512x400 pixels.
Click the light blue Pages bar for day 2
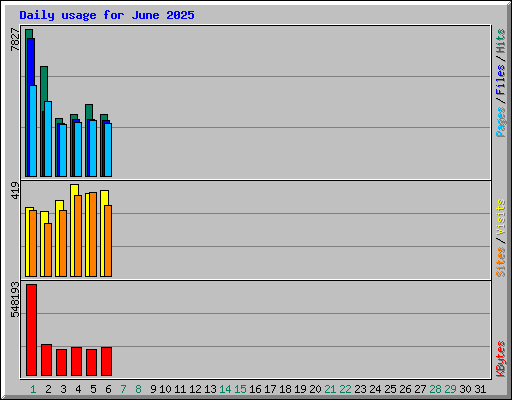[48, 139]
